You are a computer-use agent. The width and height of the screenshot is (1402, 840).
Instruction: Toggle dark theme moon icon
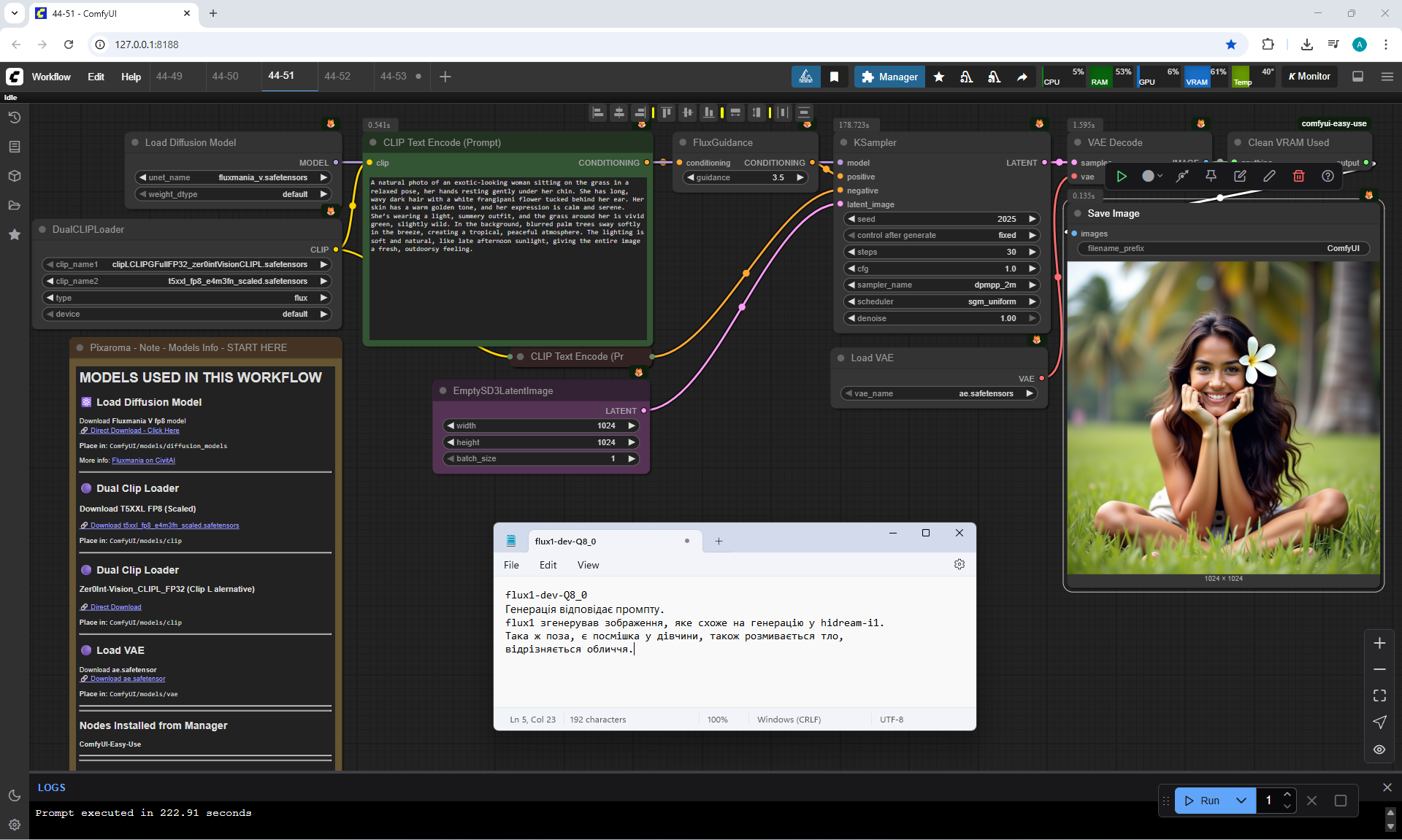point(14,795)
